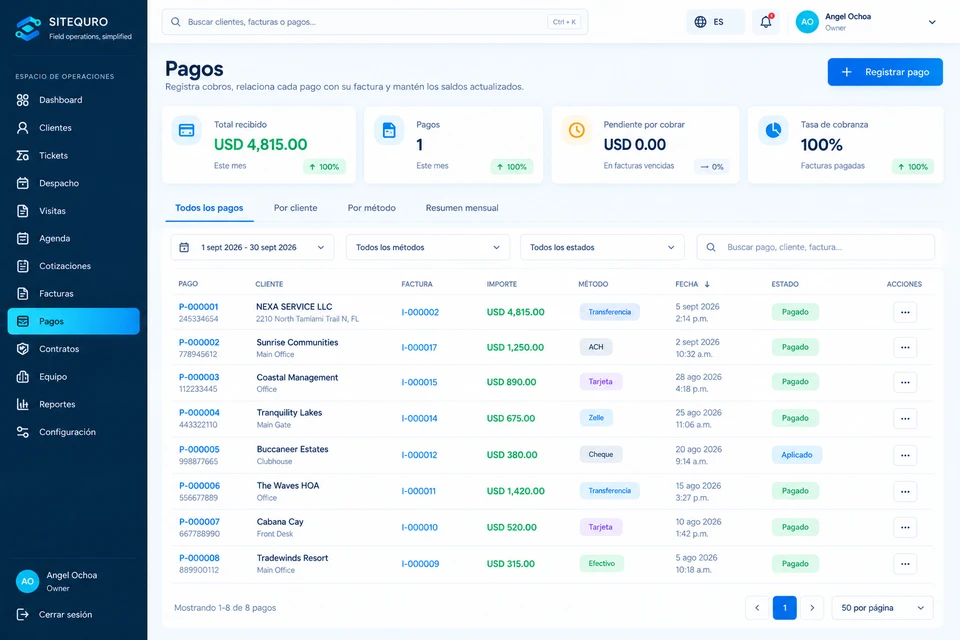
Task: Open the Todos los estados dropdown
Action: coord(602,247)
